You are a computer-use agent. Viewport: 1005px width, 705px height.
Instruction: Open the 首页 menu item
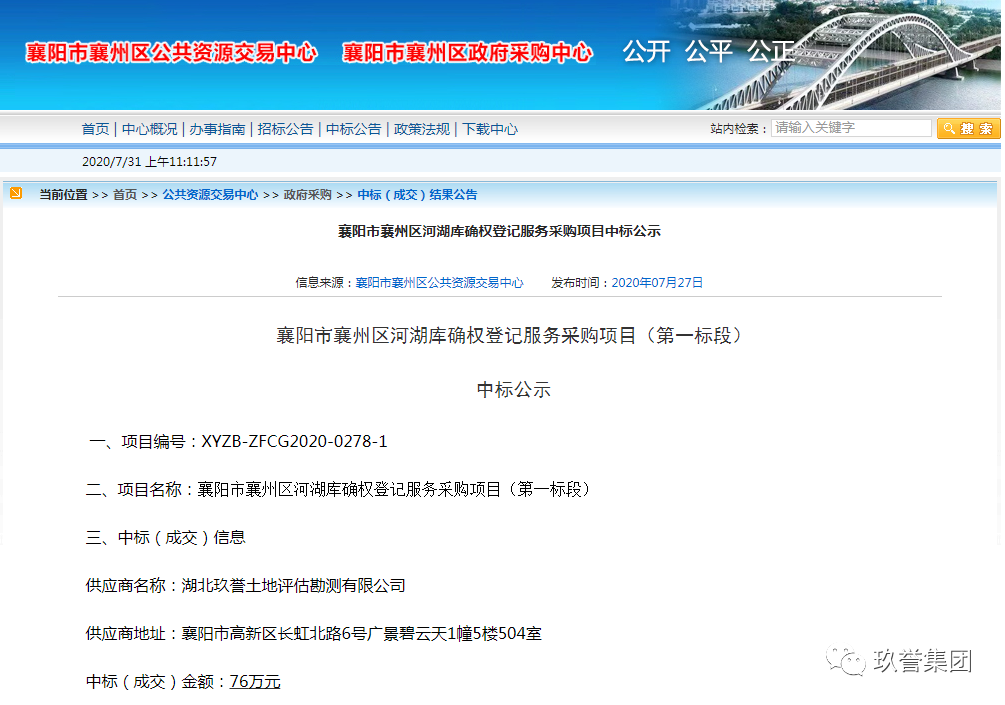pyautogui.click(x=94, y=128)
